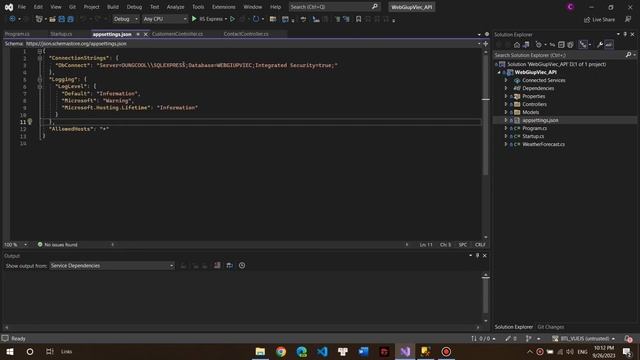Screen dimensions: 640x360
Task: Close the Output panel
Action: click(485, 256)
